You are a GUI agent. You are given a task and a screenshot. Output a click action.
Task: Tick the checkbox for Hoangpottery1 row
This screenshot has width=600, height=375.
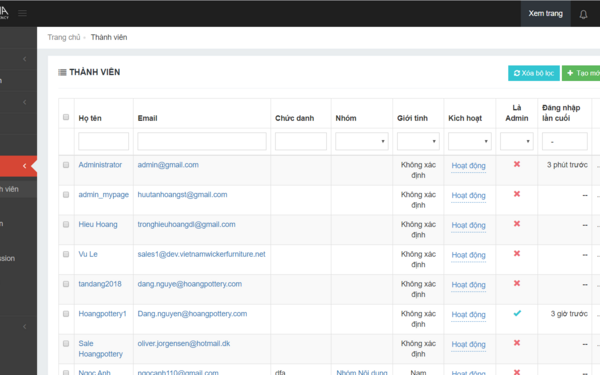click(x=66, y=314)
